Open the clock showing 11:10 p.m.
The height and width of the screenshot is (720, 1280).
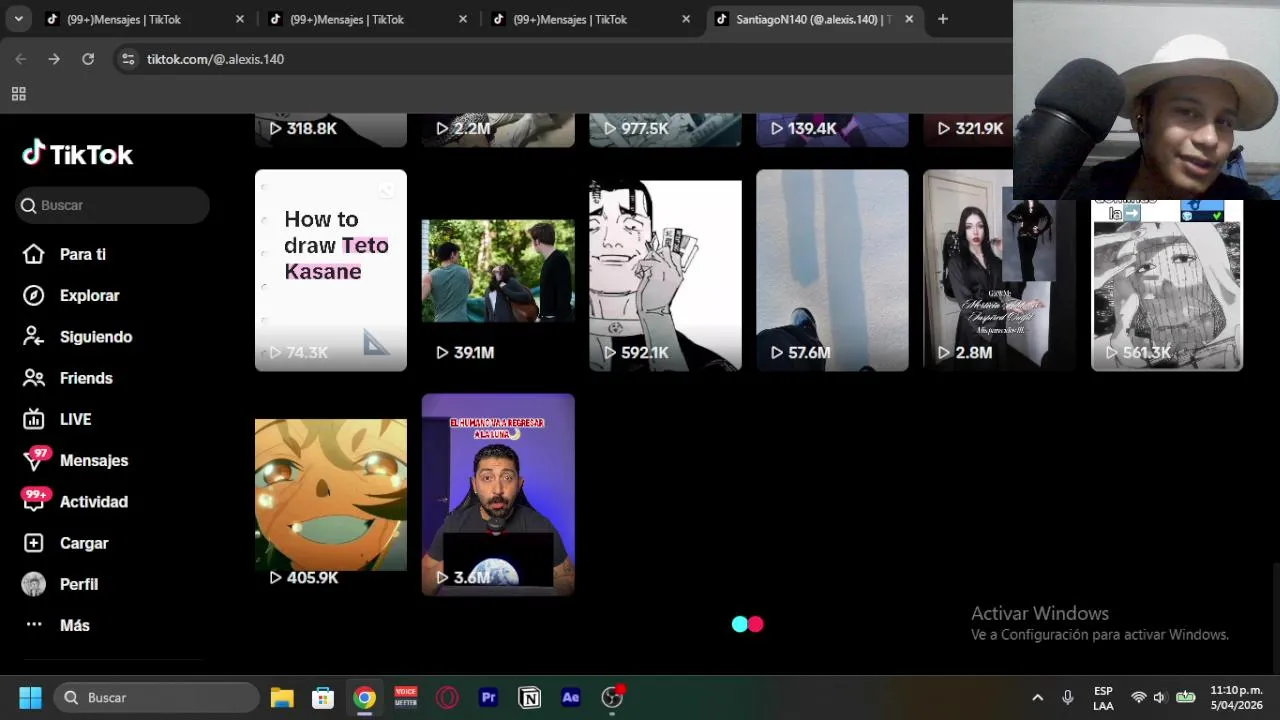tap(1237, 697)
